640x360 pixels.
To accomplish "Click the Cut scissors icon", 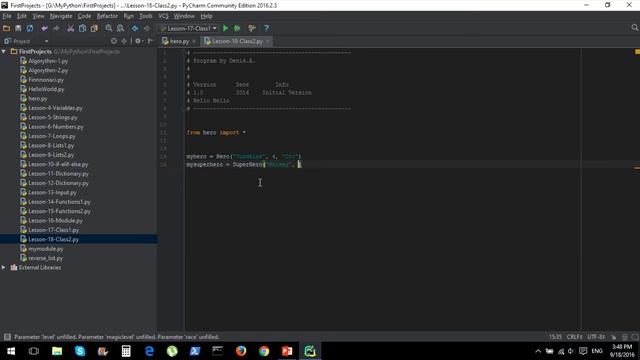I will point(71,28).
